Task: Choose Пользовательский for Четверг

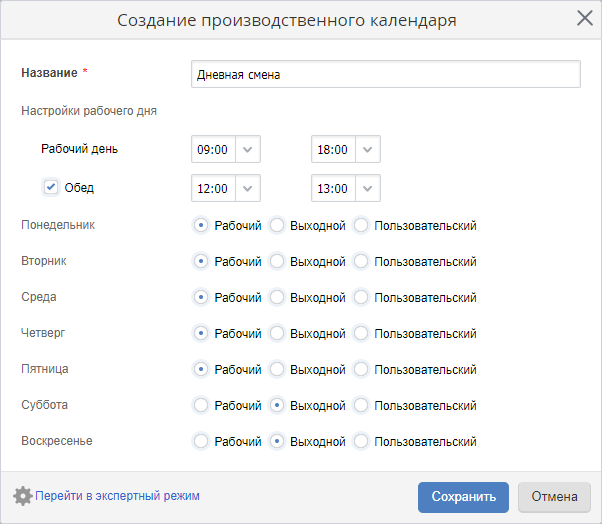Action: click(x=361, y=334)
